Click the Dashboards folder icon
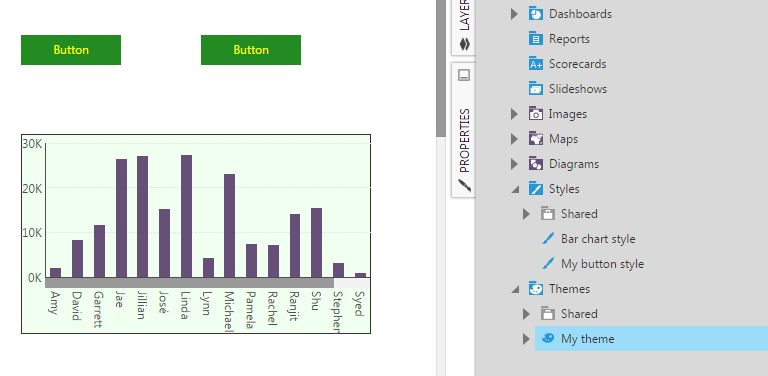This screenshot has width=768, height=376. 536,13
